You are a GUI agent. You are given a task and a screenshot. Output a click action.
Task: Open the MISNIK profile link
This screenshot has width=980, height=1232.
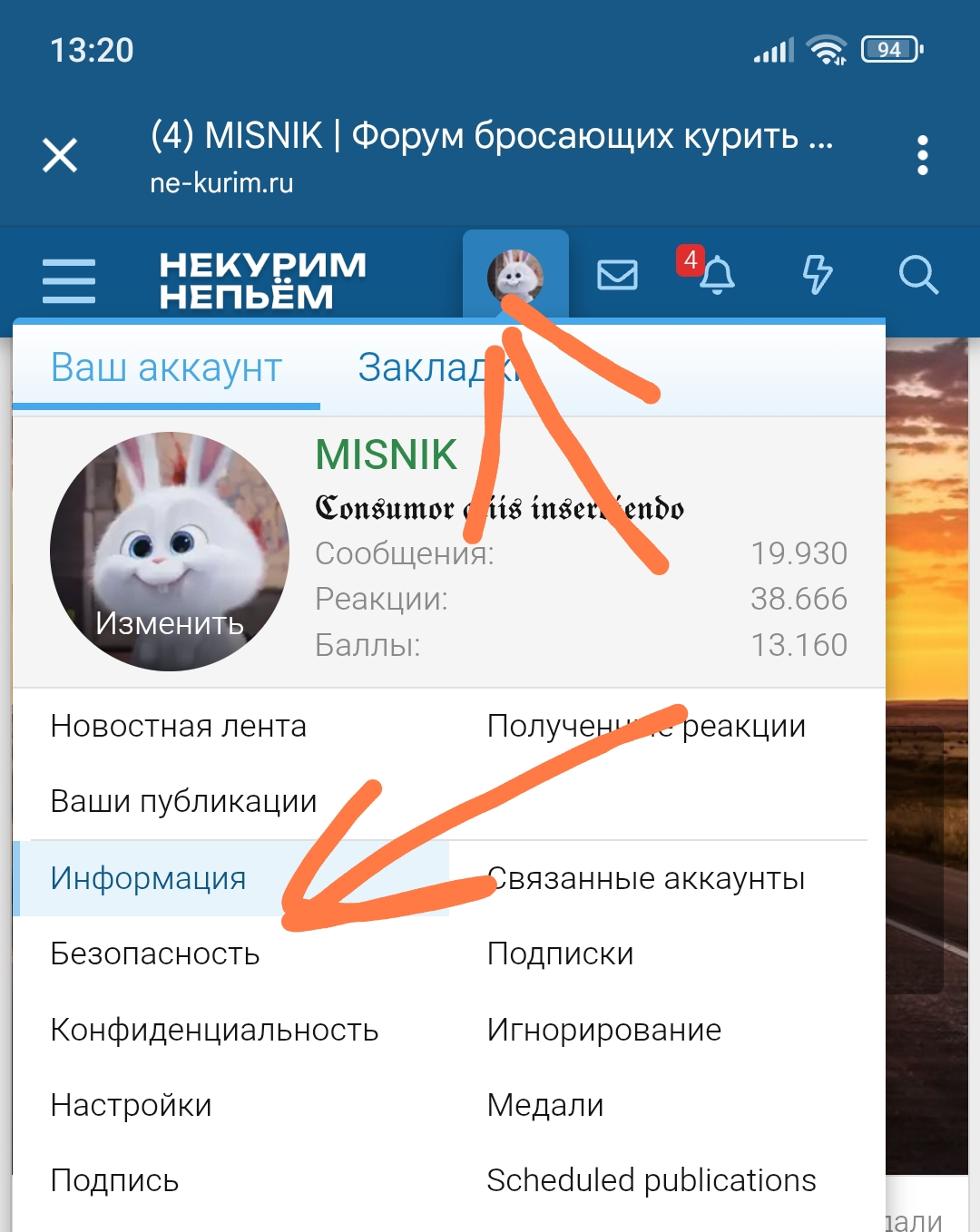click(x=386, y=455)
